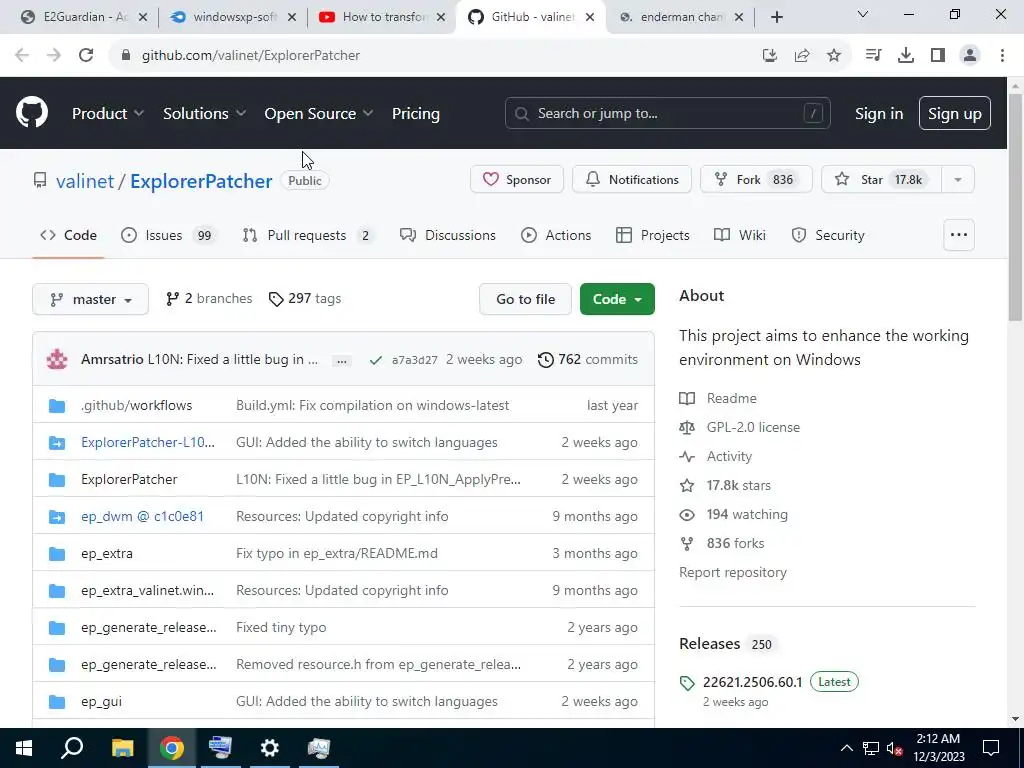The image size is (1024, 768).
Task: Open .github/workflows folder
Action: pyautogui.click(x=136, y=405)
